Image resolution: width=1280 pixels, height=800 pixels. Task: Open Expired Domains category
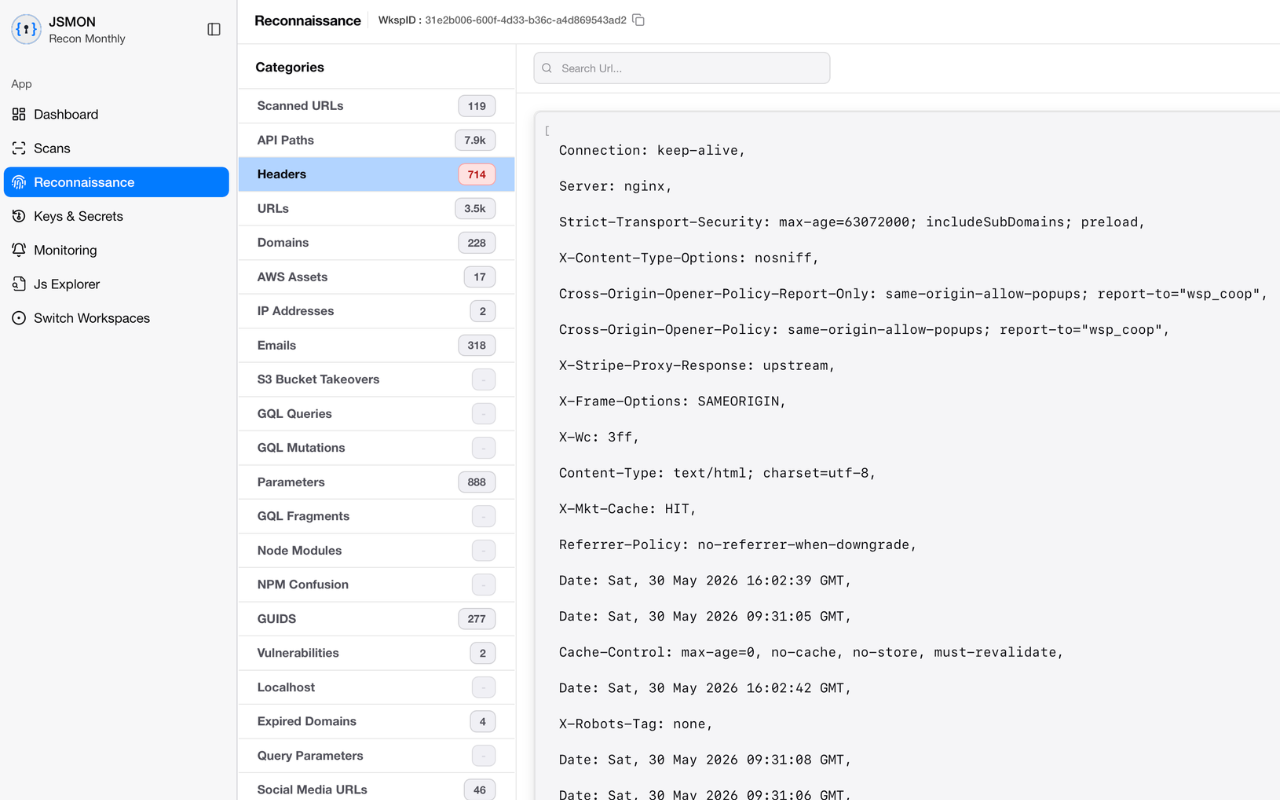click(x=376, y=721)
